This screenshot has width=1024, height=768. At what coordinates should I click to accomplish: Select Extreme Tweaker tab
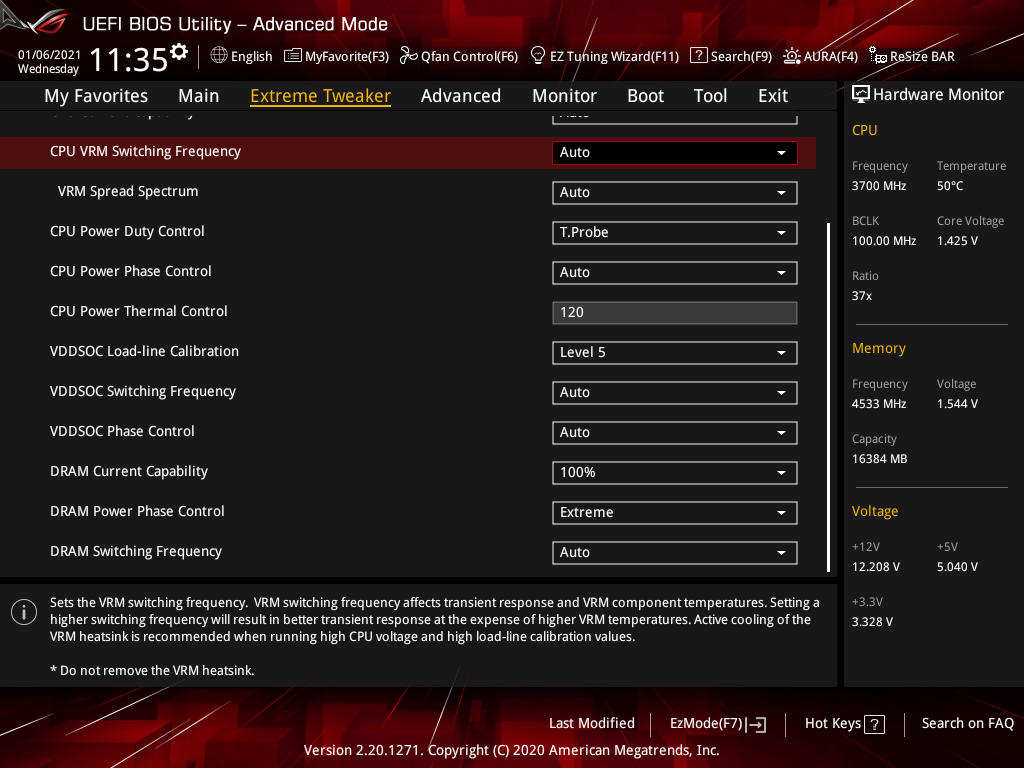click(x=320, y=96)
